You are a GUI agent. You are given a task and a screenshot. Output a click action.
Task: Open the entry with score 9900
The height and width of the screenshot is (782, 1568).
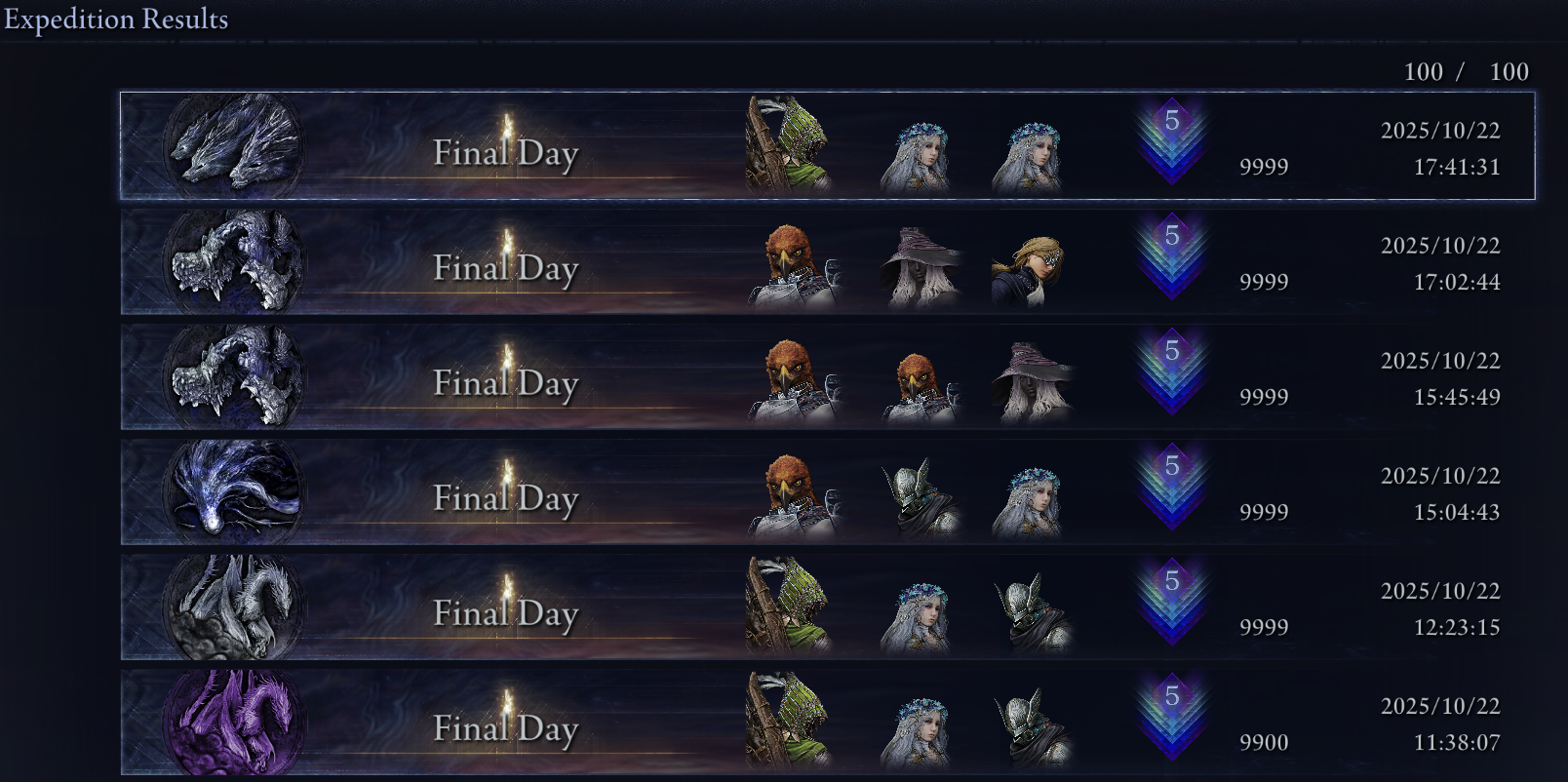click(x=827, y=722)
